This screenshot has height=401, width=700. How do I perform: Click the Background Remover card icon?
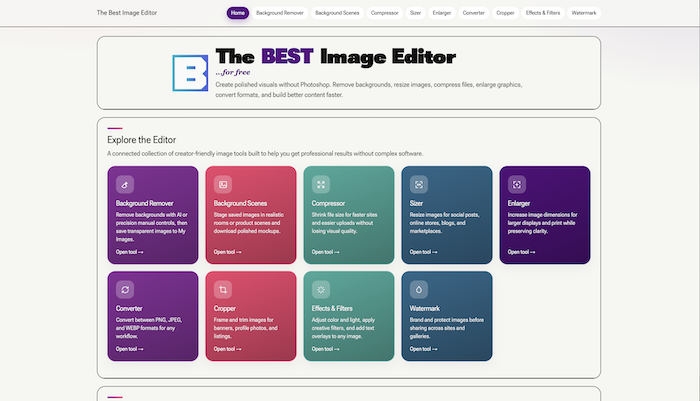coord(125,184)
